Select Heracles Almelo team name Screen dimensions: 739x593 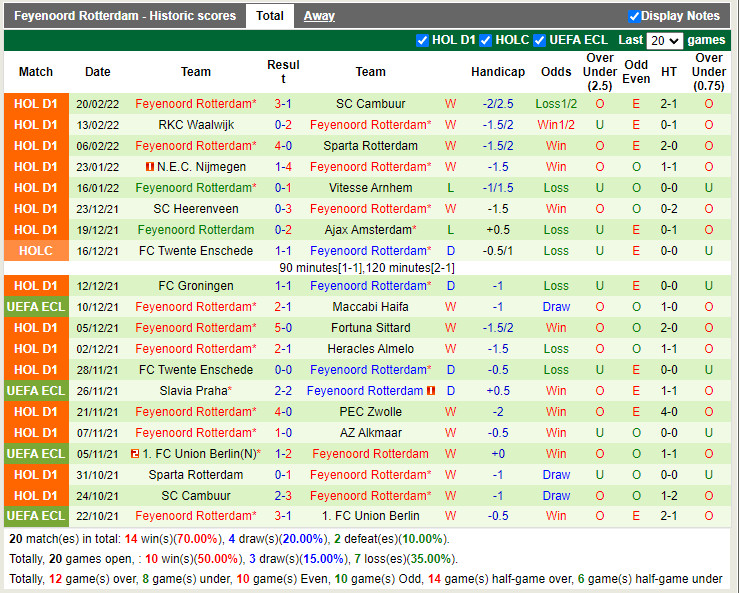[x=370, y=349]
